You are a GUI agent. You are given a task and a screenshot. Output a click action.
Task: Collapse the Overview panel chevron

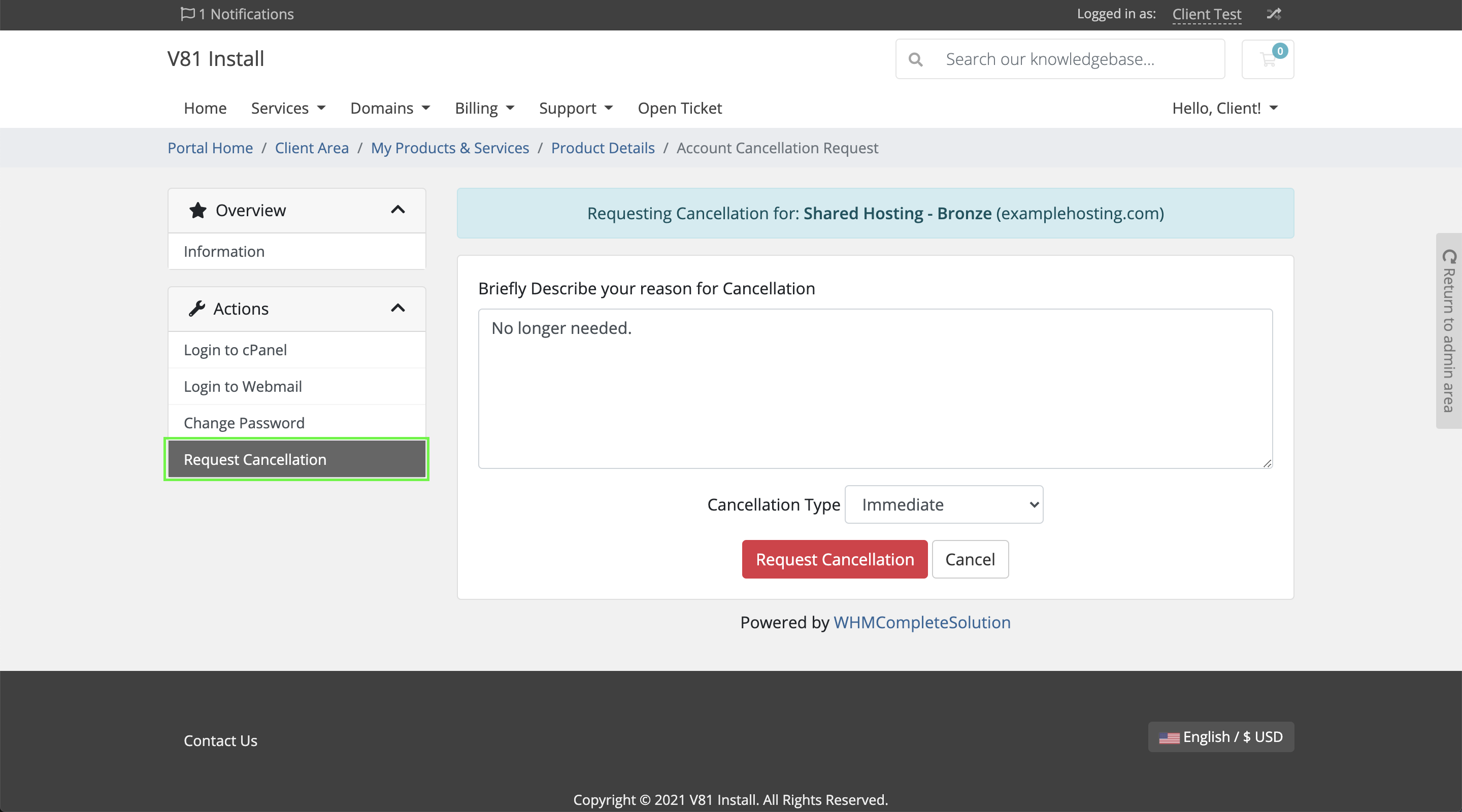point(398,210)
